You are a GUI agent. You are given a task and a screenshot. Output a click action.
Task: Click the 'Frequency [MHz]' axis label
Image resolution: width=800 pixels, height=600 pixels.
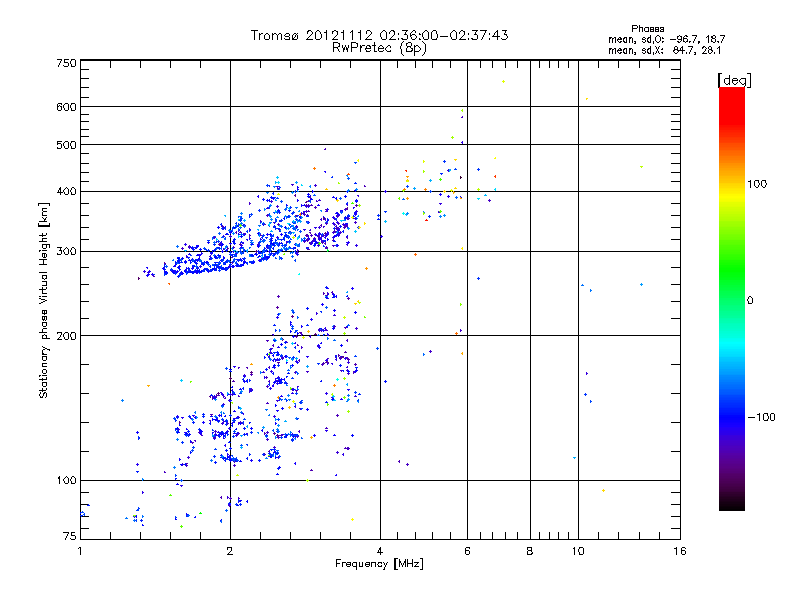[x=379, y=564]
